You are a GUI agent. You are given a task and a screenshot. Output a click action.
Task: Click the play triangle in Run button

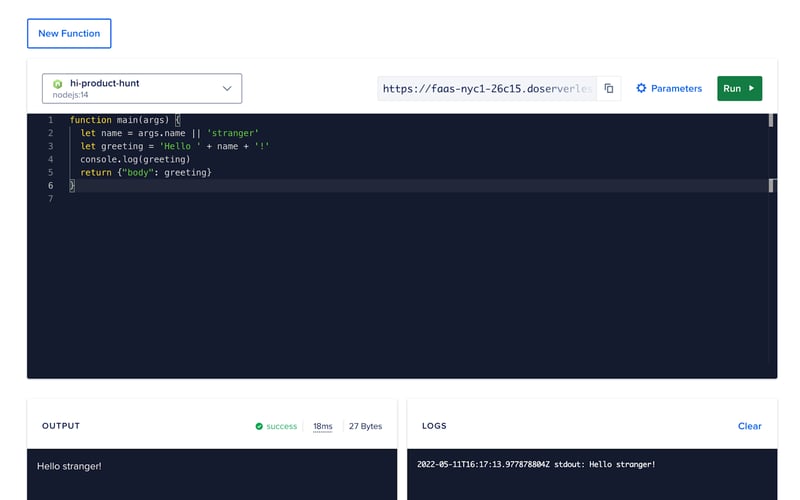click(752, 88)
